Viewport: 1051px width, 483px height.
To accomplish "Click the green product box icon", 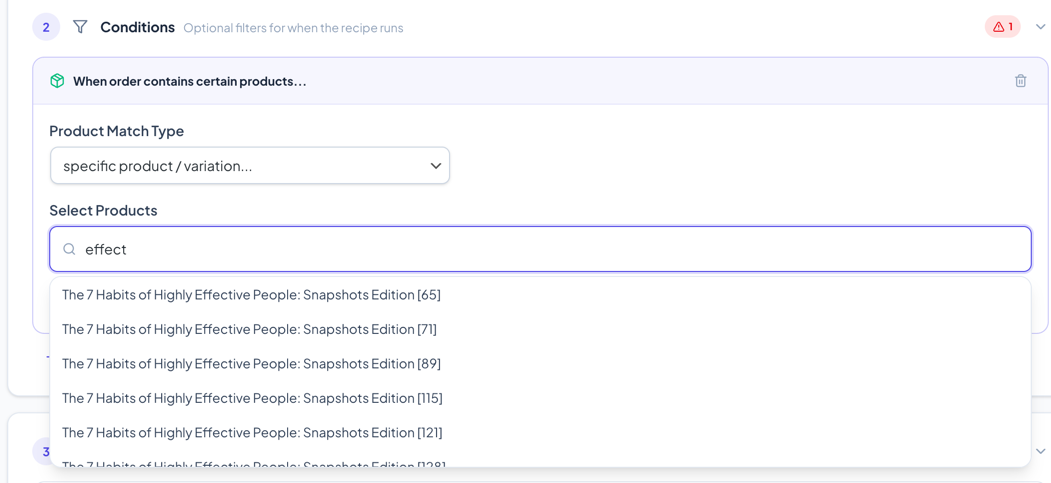I will click(58, 81).
